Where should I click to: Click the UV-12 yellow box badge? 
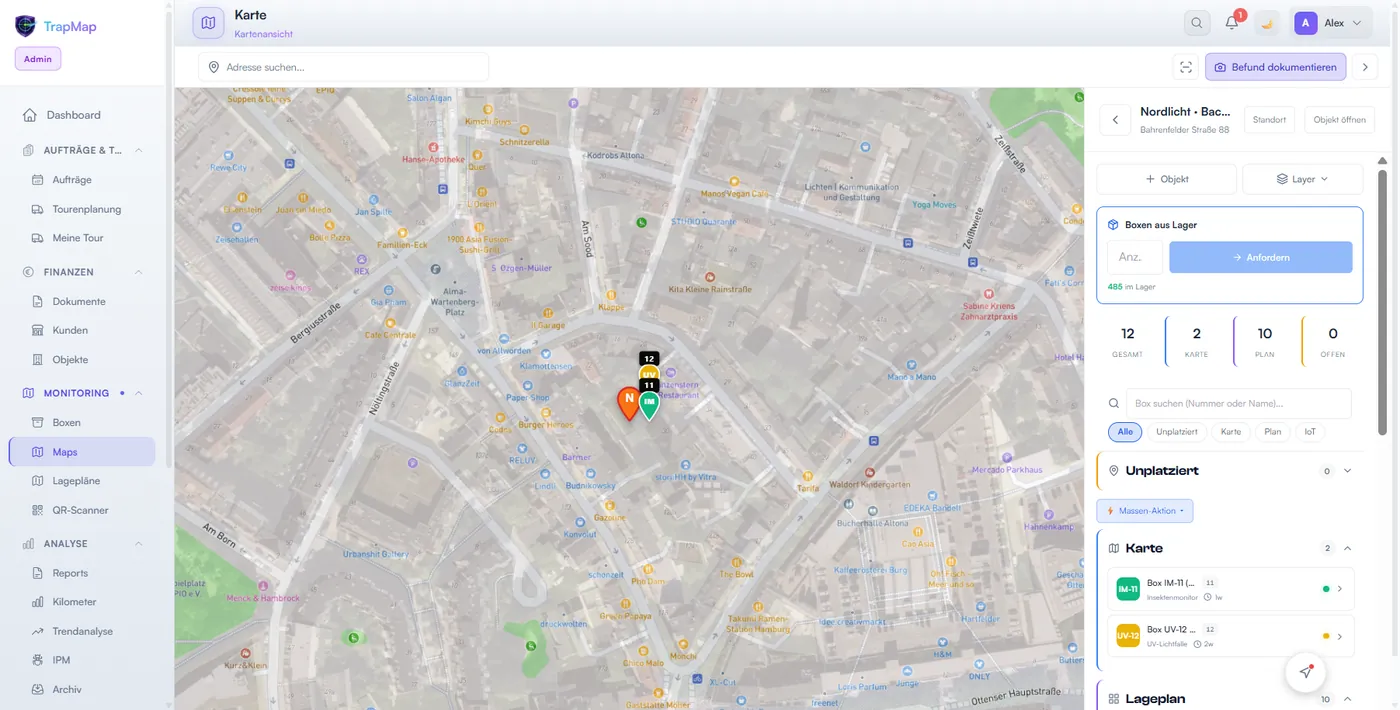(1128, 636)
